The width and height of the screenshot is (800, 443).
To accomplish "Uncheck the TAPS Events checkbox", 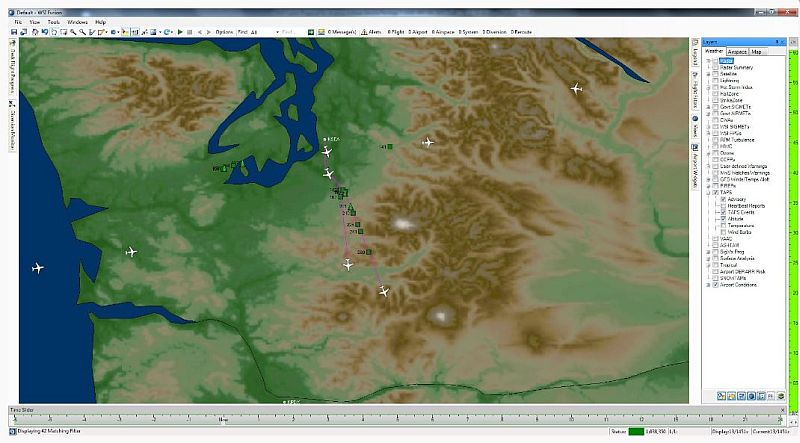I will [722, 213].
